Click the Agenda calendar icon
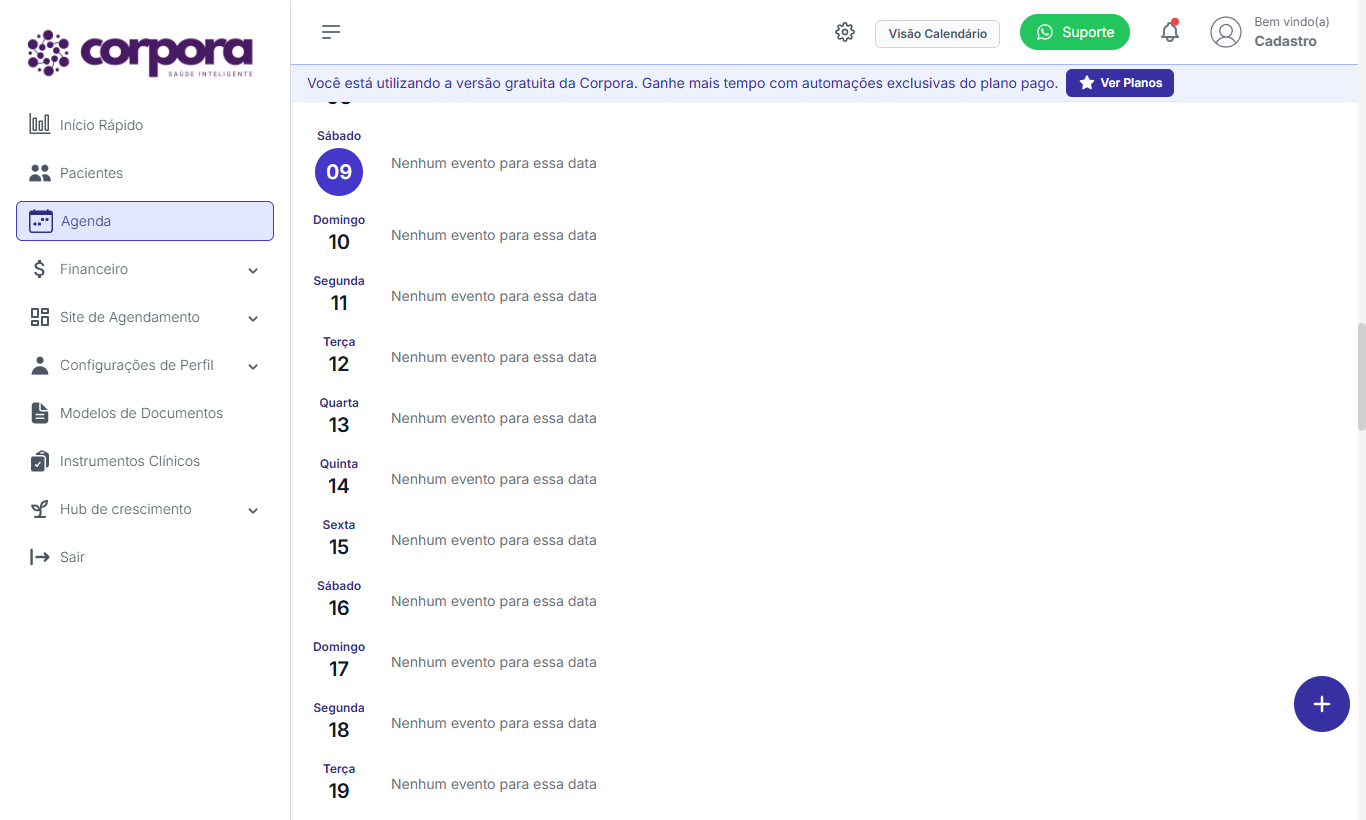The width and height of the screenshot is (1366, 820). tap(41, 221)
